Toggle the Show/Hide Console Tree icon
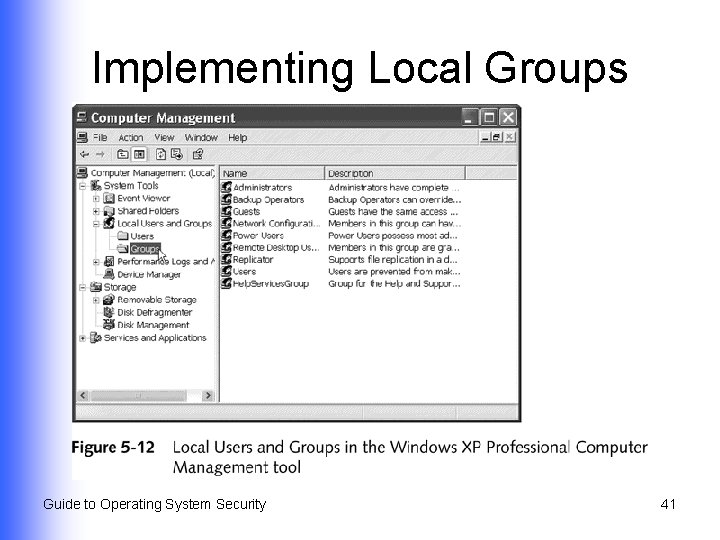Viewport: 720px width, 540px height. (139, 154)
